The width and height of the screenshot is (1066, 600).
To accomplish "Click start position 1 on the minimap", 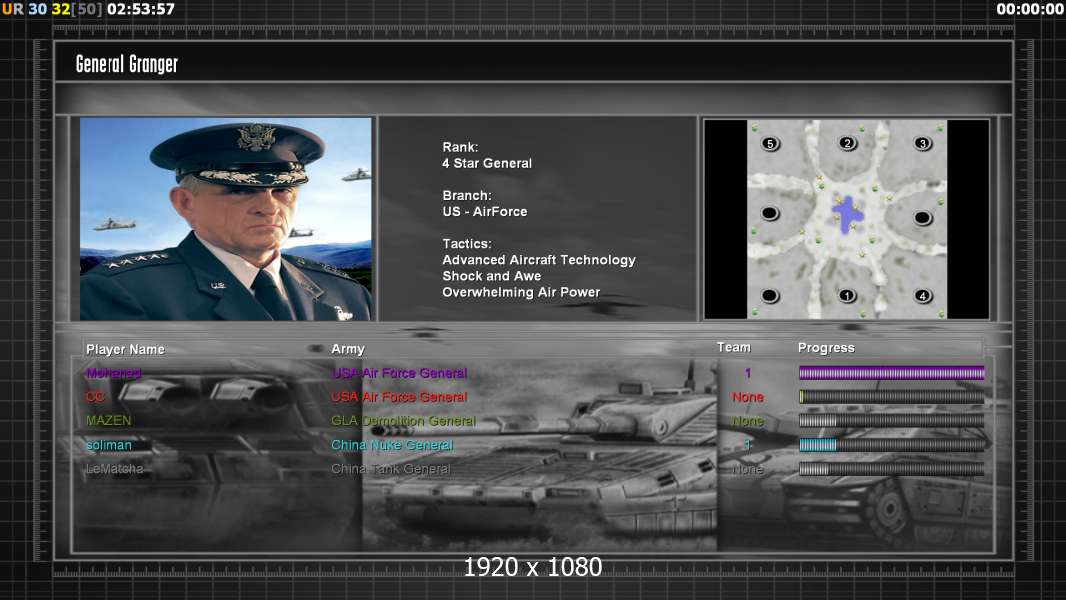I will pos(846,295).
